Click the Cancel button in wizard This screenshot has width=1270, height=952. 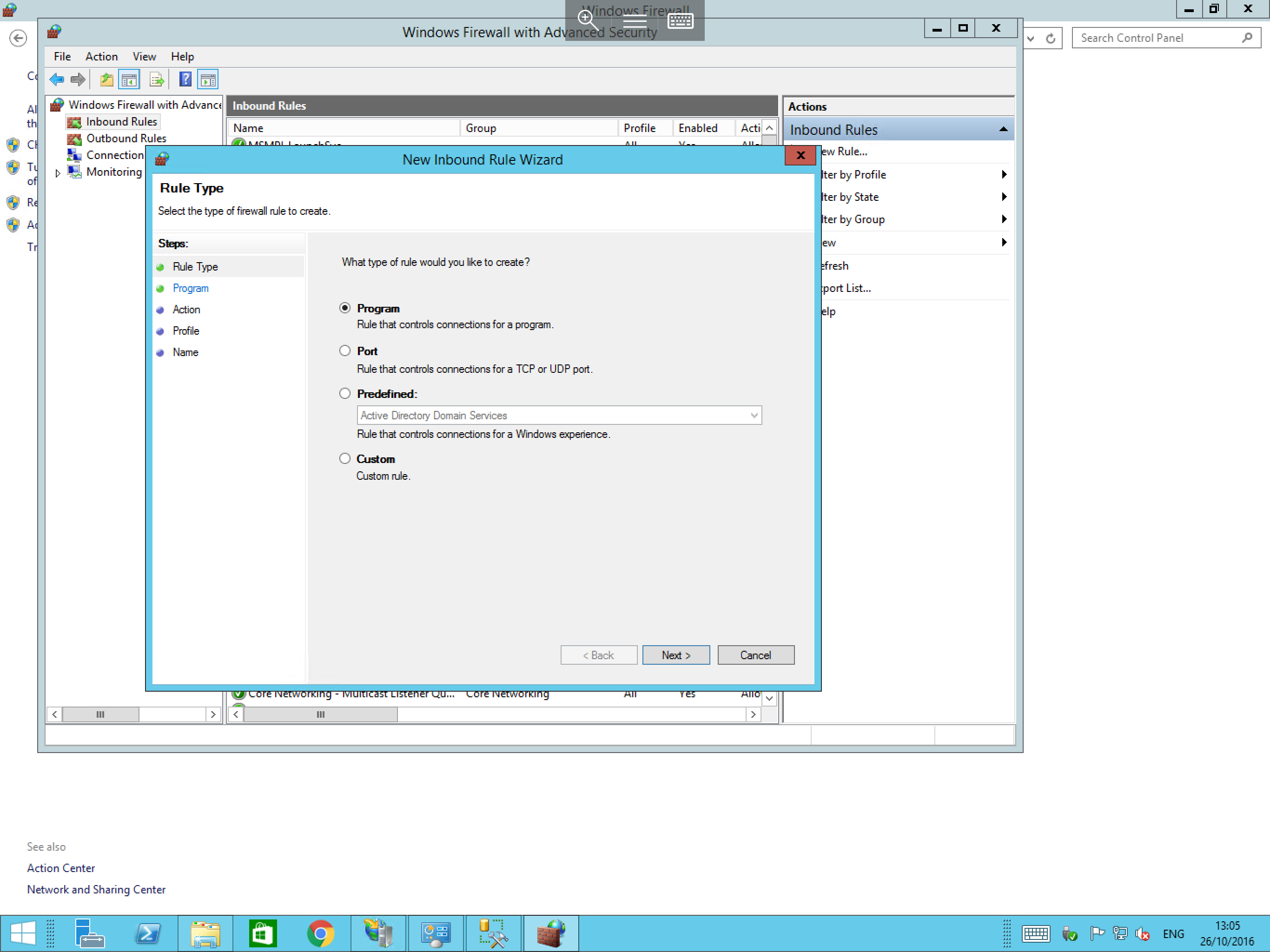(x=755, y=655)
